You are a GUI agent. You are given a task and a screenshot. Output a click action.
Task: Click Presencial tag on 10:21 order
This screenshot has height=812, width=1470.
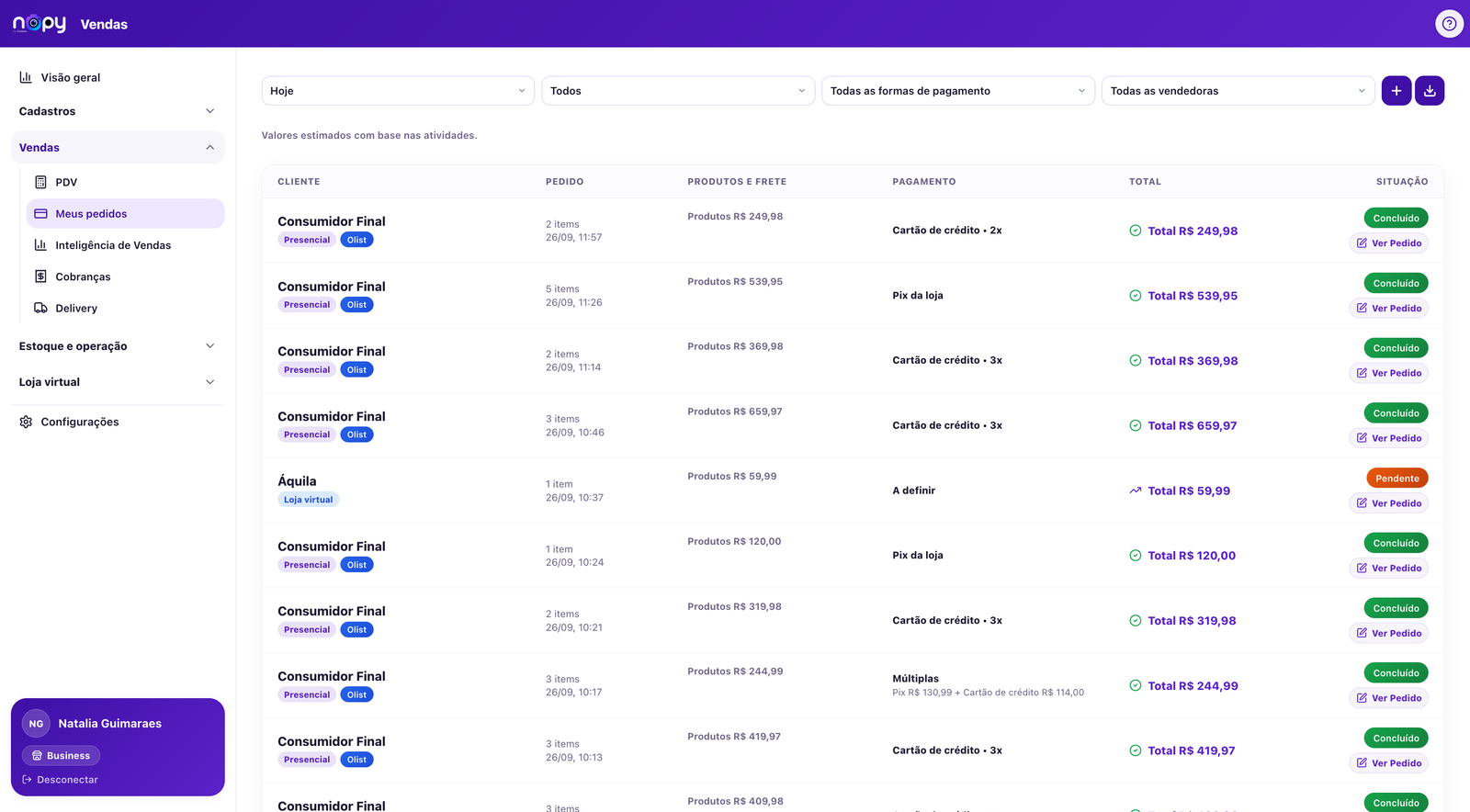307,630
